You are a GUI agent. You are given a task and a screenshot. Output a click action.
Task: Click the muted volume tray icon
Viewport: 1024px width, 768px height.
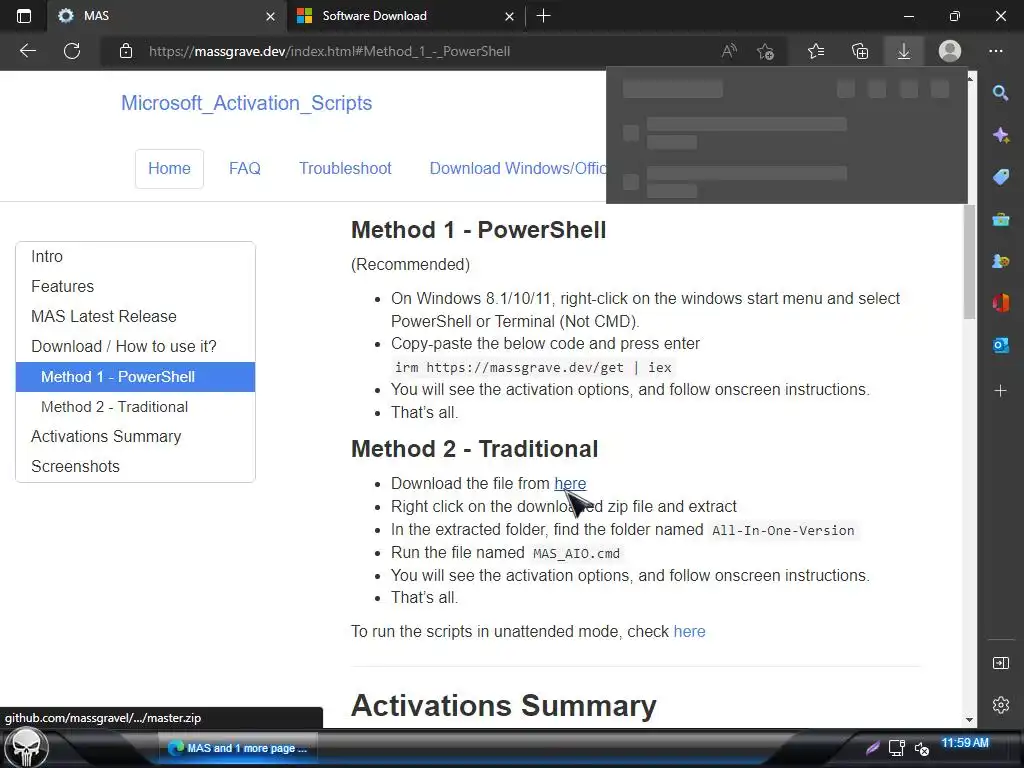tap(921, 748)
